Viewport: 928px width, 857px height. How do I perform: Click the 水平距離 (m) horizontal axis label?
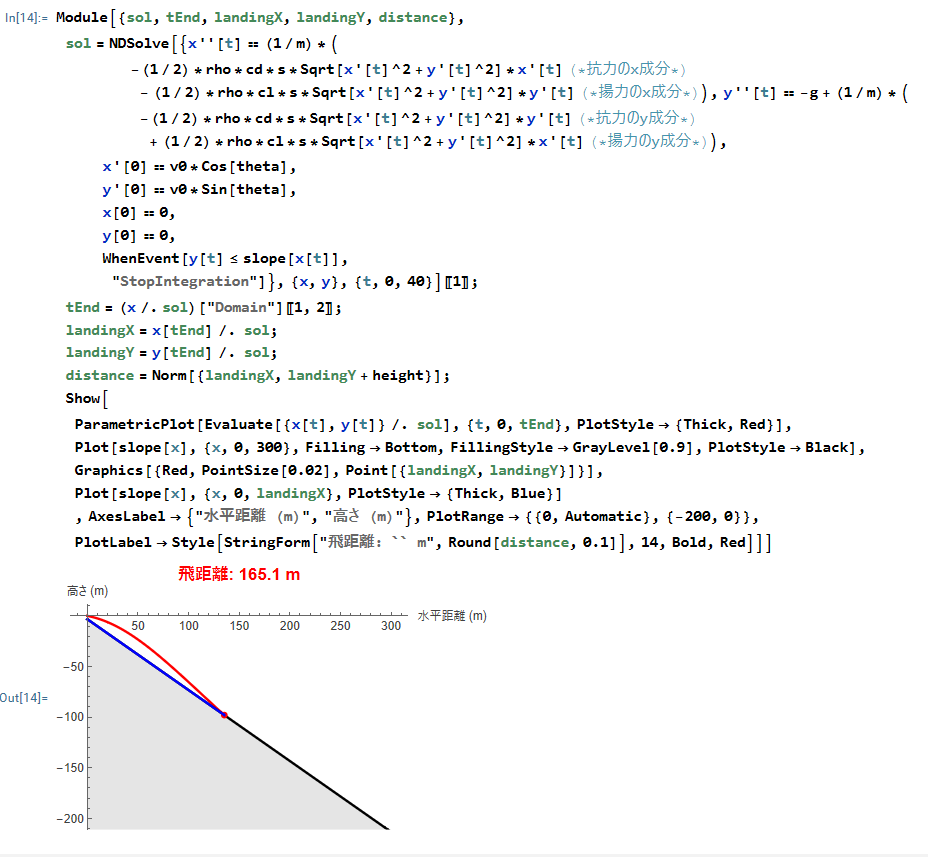click(452, 616)
